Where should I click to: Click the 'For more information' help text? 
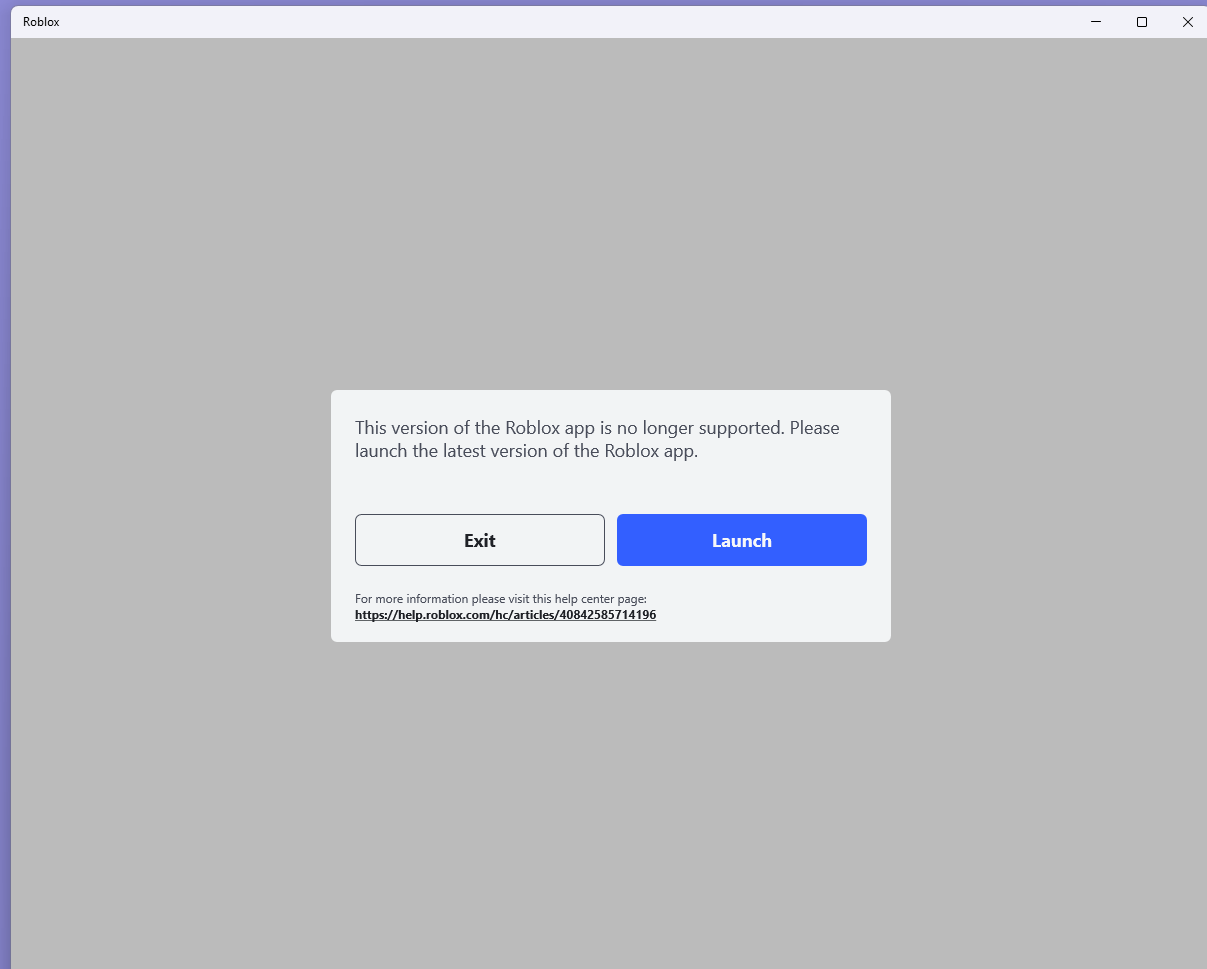pyautogui.click(x=502, y=598)
